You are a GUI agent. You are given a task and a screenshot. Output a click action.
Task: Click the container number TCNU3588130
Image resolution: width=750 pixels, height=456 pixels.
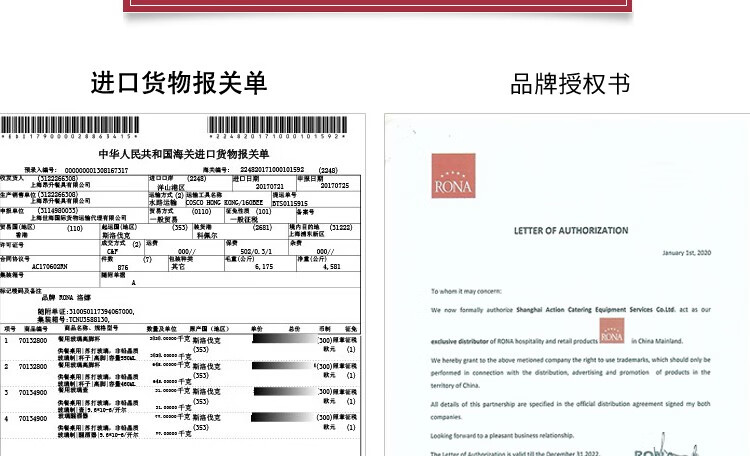pos(88,319)
